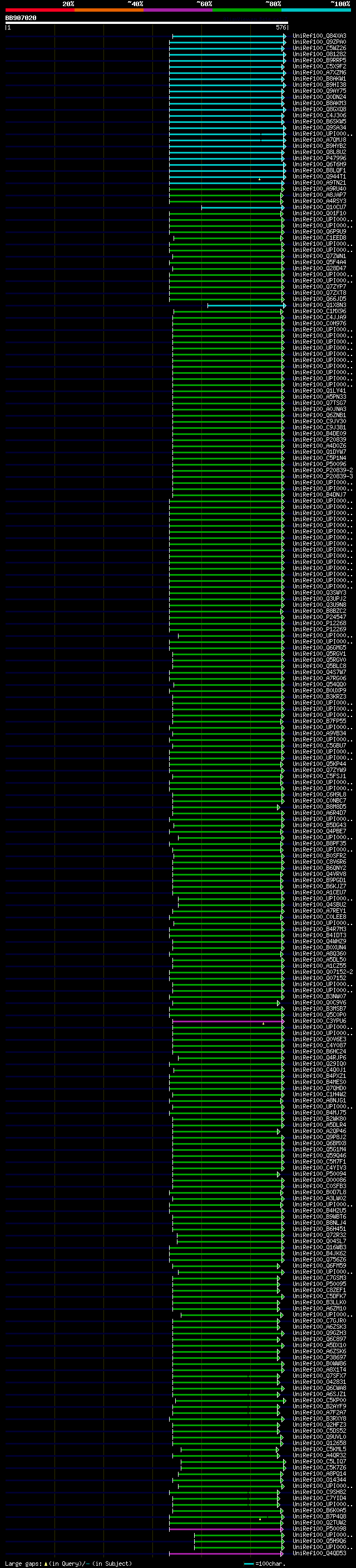The image size is (356, 1568).
Task: Pick hit label UniRef100_Q8L8U2
Action: pos(319,152)
